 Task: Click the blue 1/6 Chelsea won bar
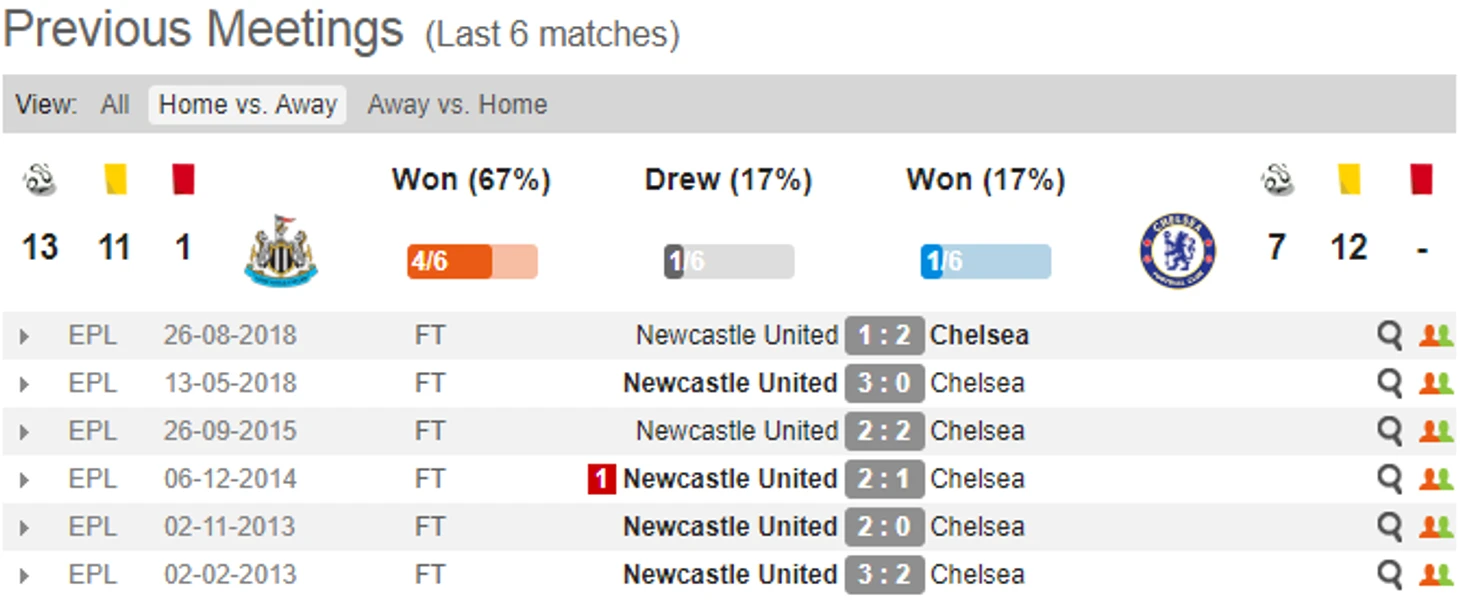[985, 262]
